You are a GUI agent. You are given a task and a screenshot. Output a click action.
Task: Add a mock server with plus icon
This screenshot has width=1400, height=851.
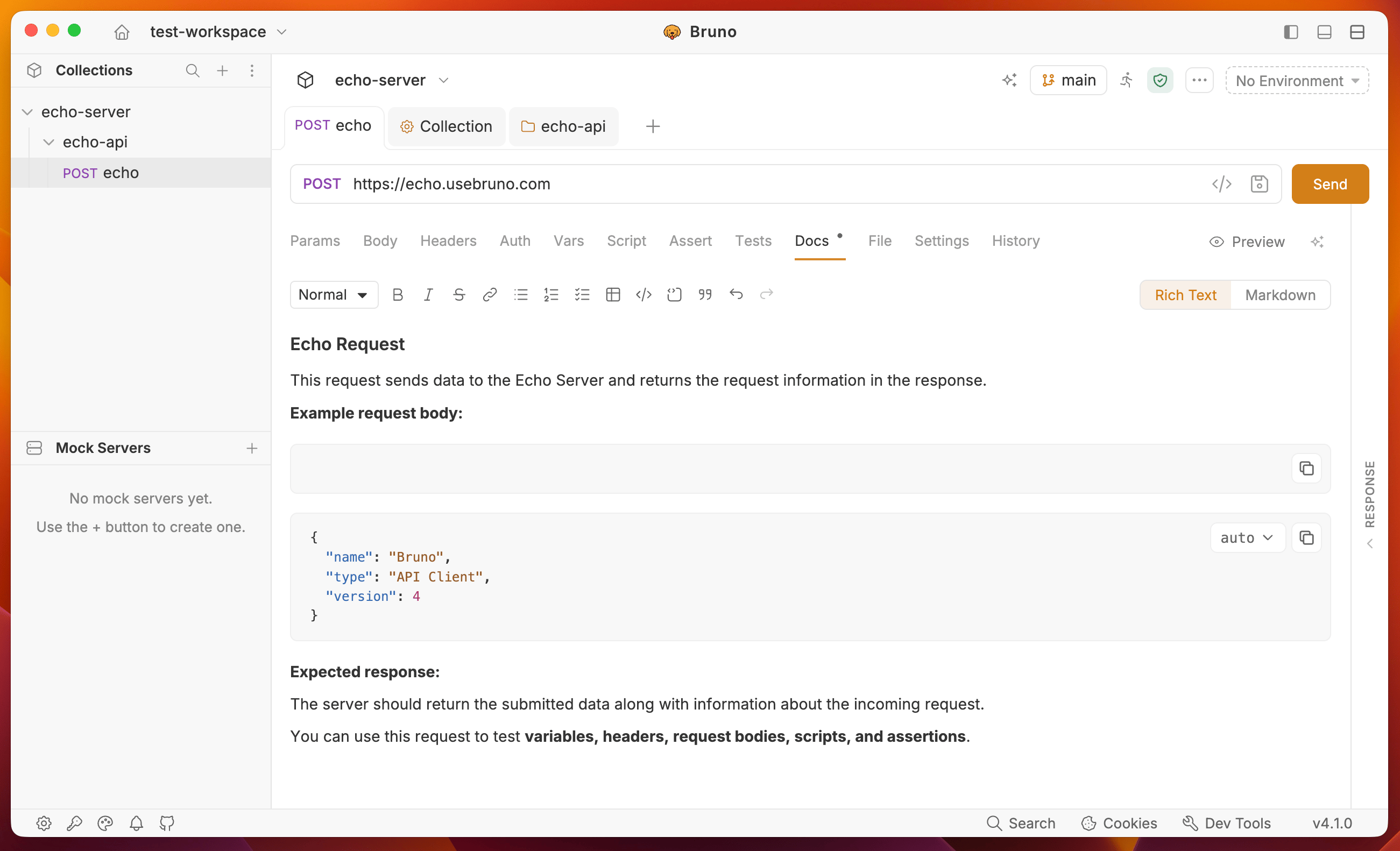(252, 448)
